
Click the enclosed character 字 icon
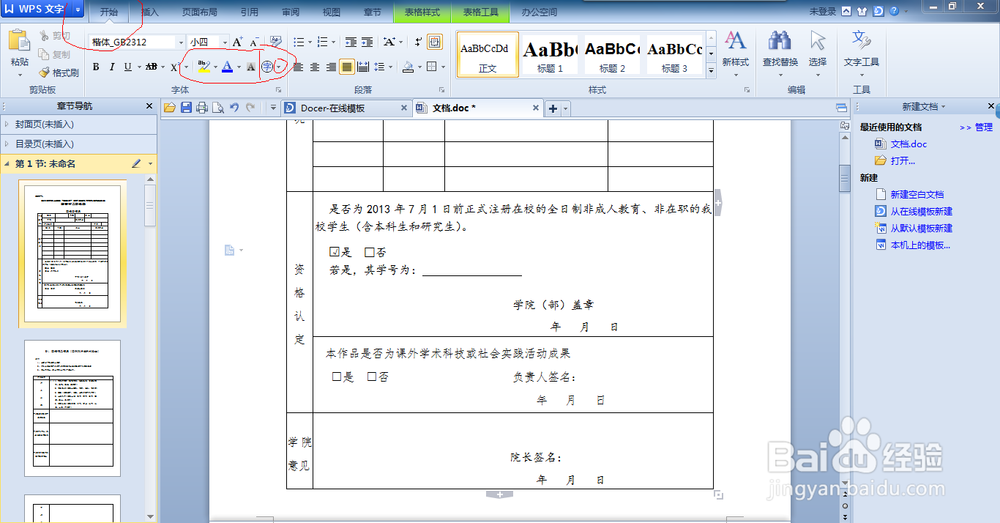pos(267,67)
